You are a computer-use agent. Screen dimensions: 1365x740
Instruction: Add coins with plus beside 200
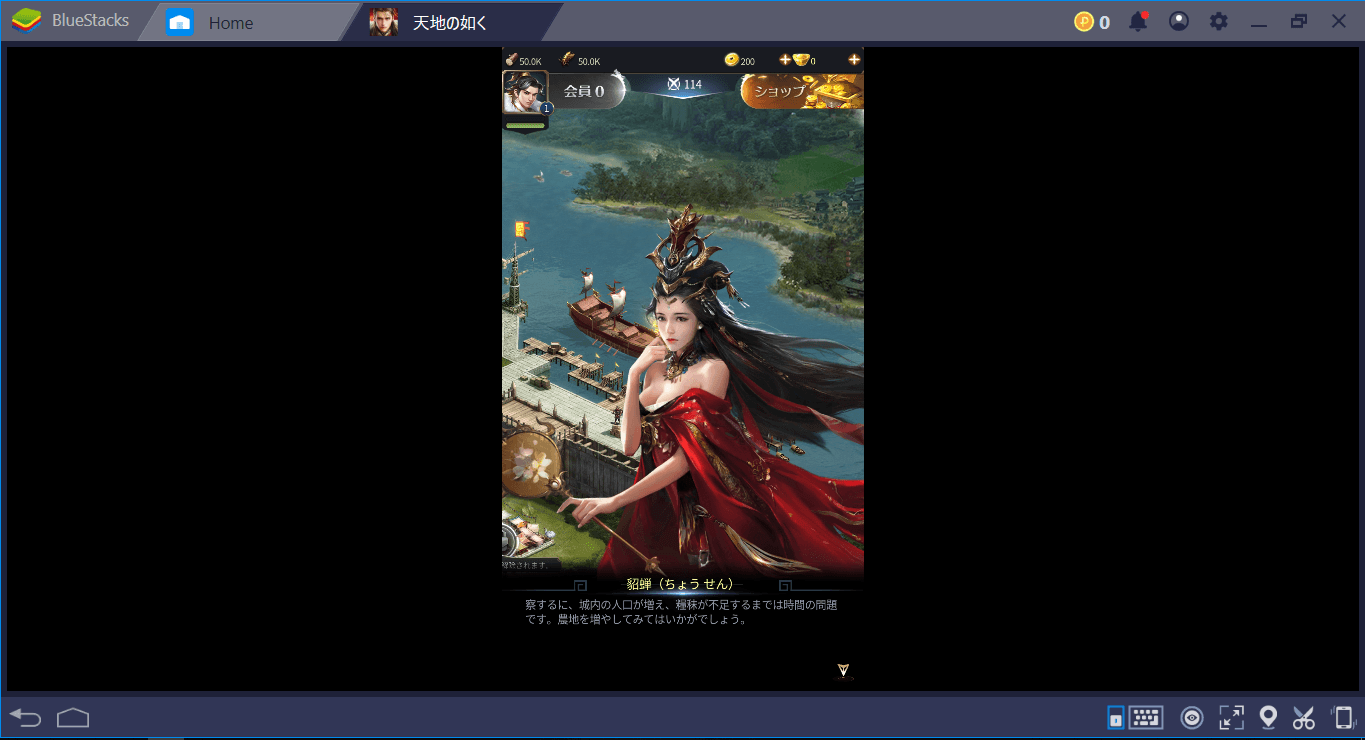click(x=784, y=60)
